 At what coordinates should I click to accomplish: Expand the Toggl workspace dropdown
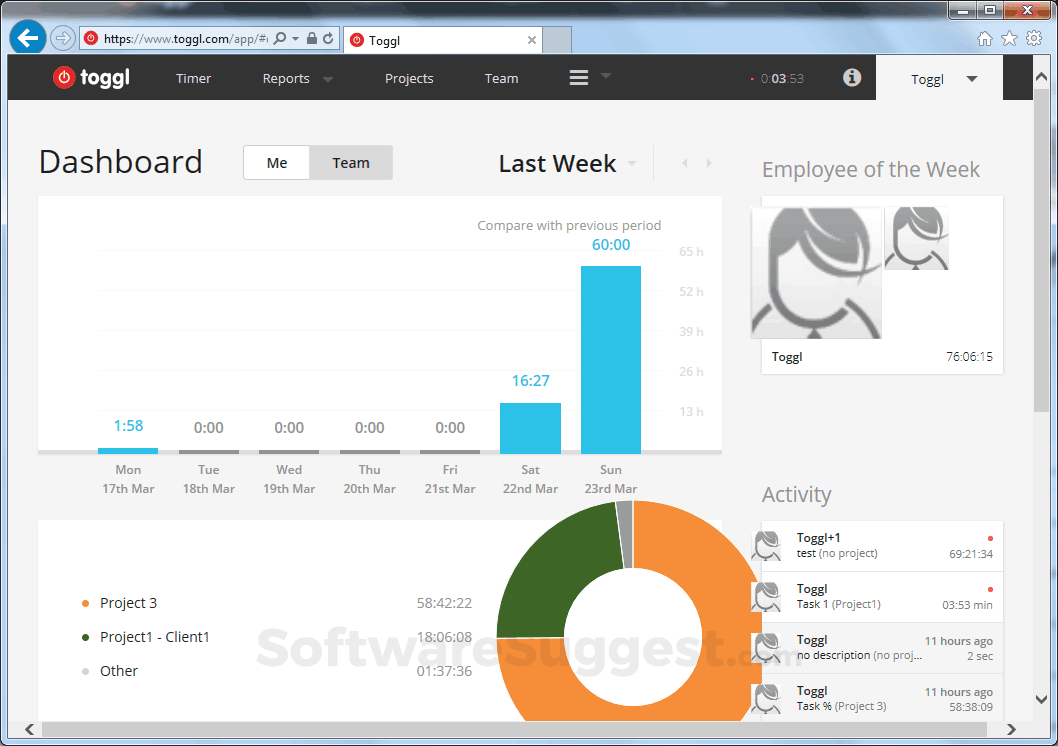(938, 77)
